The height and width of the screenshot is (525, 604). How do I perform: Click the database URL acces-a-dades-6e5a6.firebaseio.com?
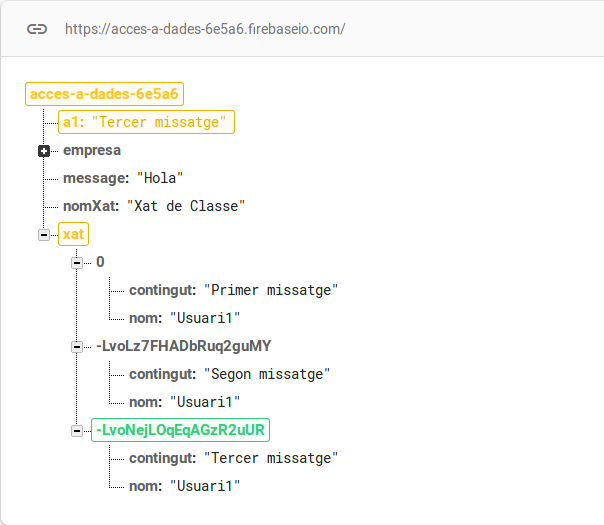tap(204, 29)
